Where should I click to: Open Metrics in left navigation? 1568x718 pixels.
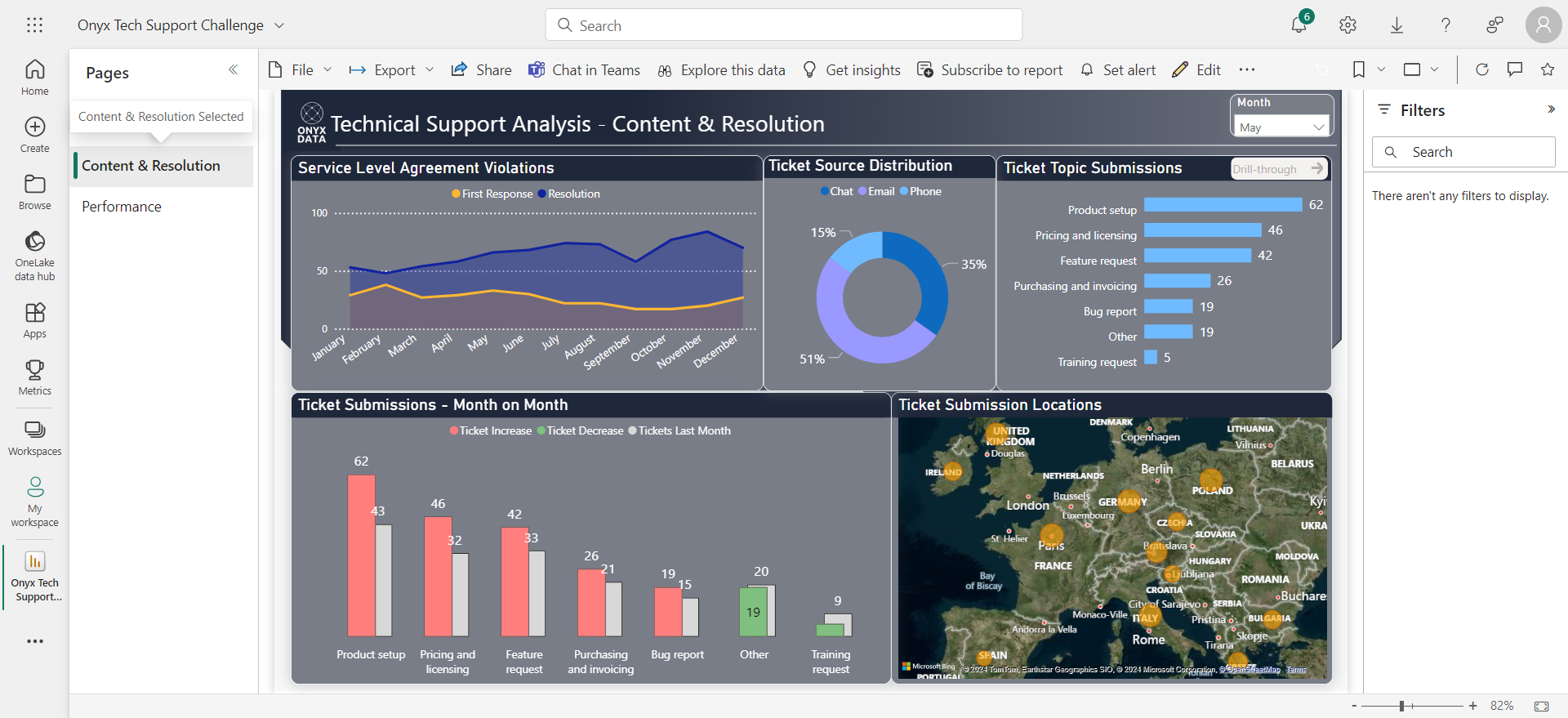(34, 377)
